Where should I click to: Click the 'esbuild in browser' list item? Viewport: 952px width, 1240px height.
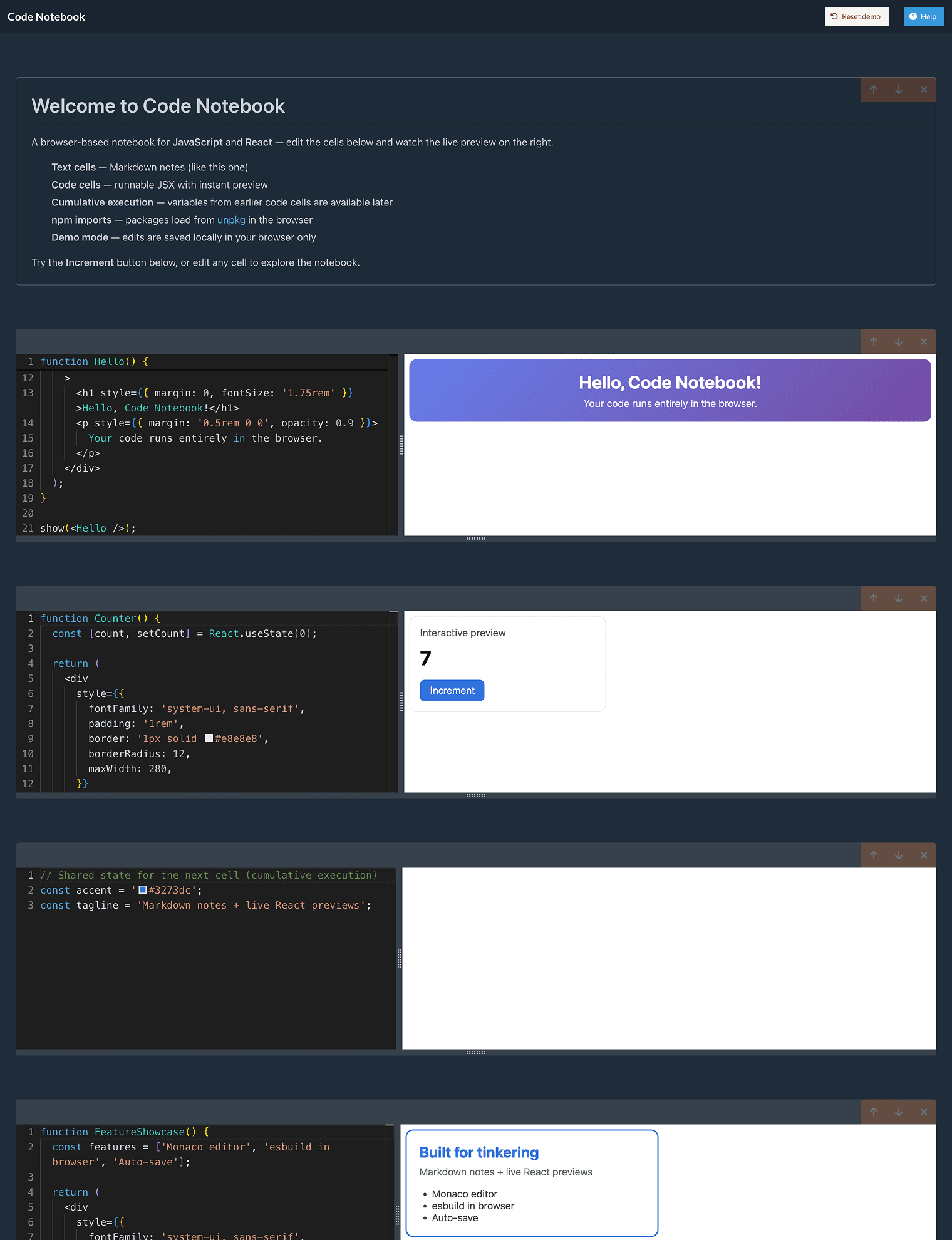[x=473, y=1206]
